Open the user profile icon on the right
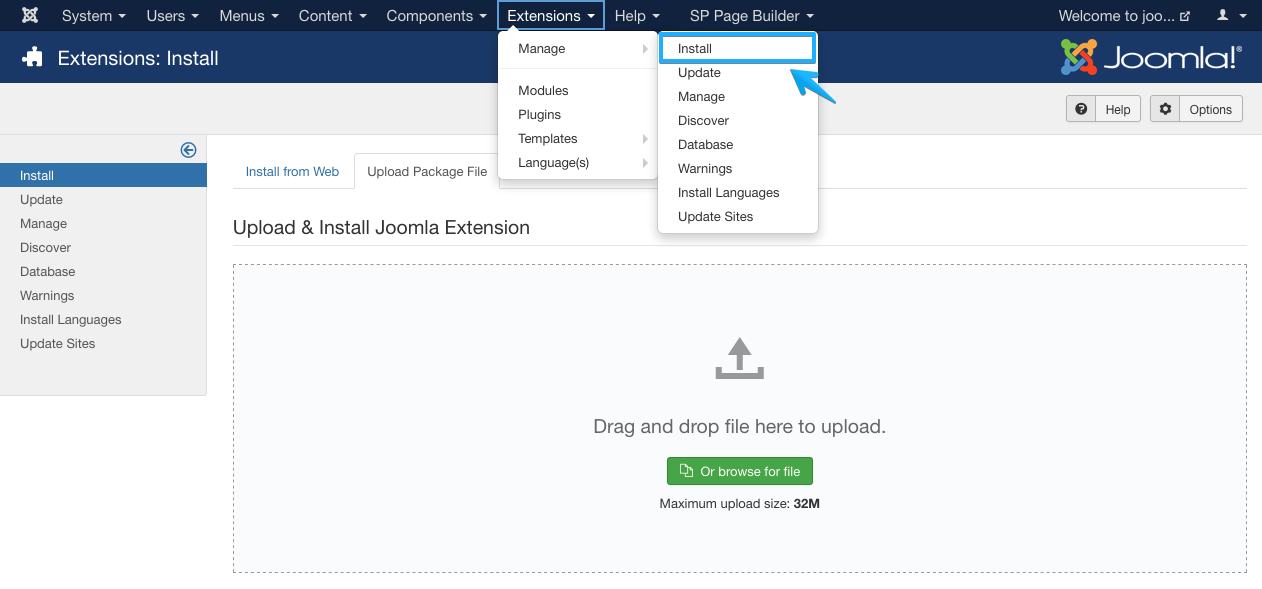The width and height of the screenshot is (1262, 589). [x=1222, y=15]
